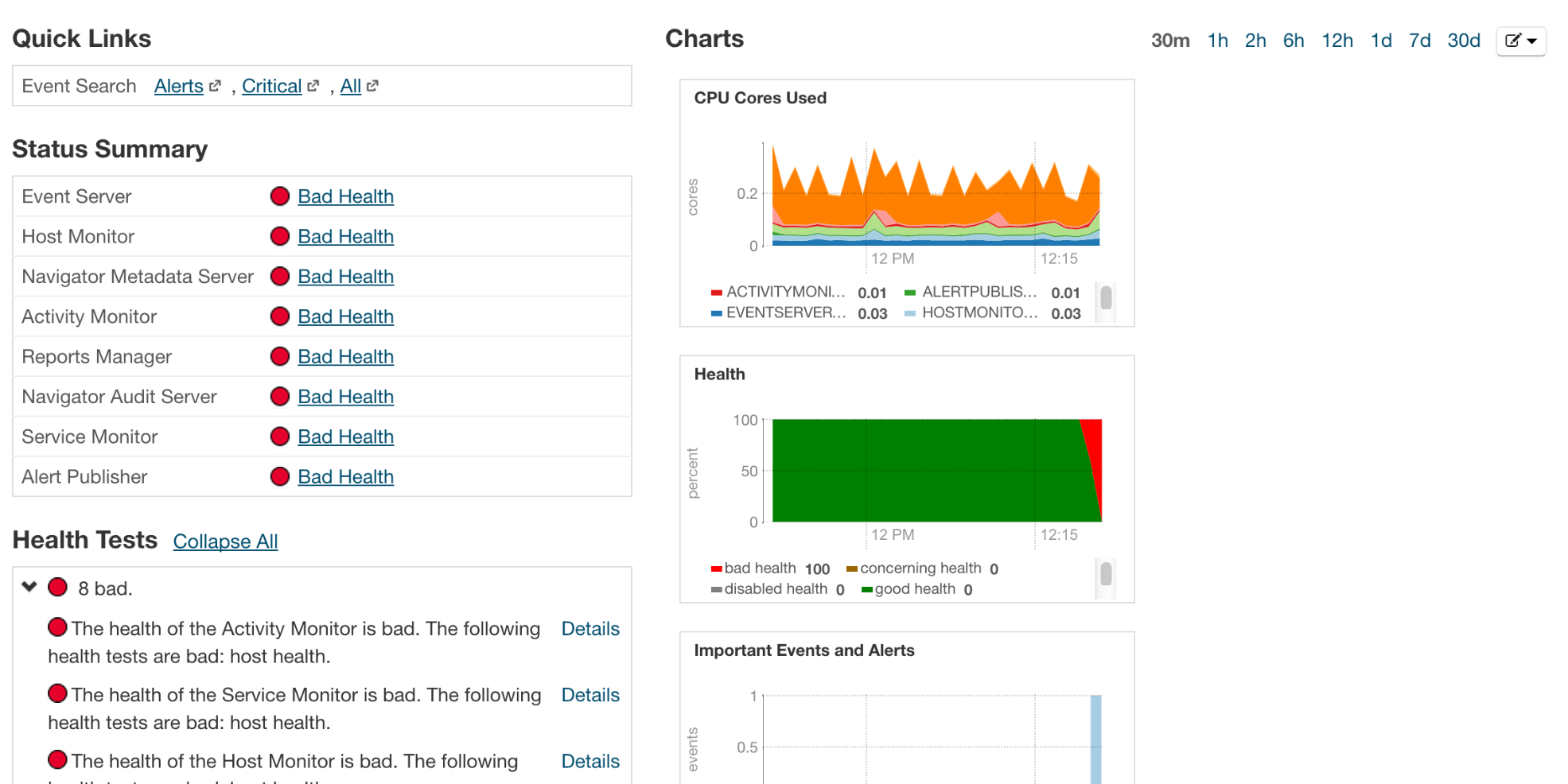
Task: Select the 30m time range
Action: (x=1170, y=41)
